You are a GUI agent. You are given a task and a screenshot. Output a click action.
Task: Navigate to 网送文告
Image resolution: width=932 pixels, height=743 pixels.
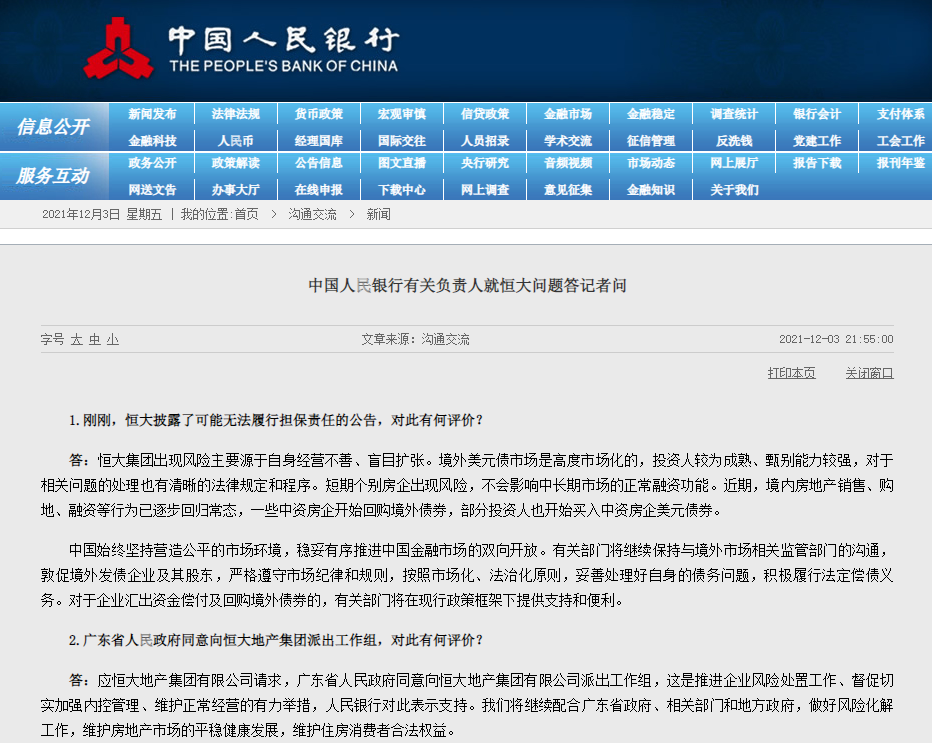pos(152,190)
